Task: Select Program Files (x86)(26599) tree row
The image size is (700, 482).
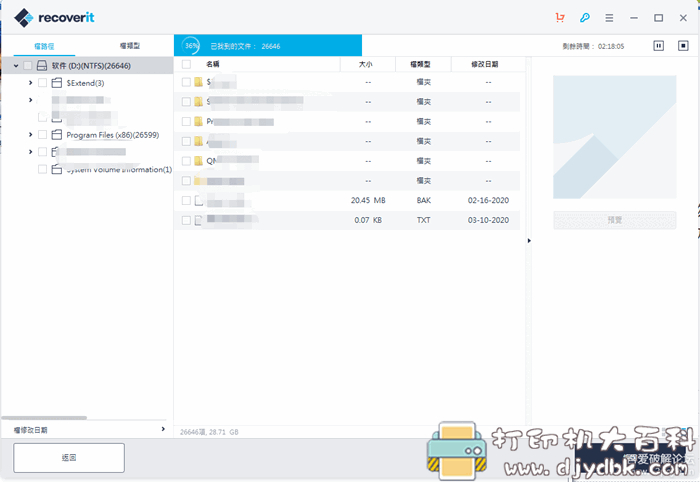Action: tap(112, 134)
